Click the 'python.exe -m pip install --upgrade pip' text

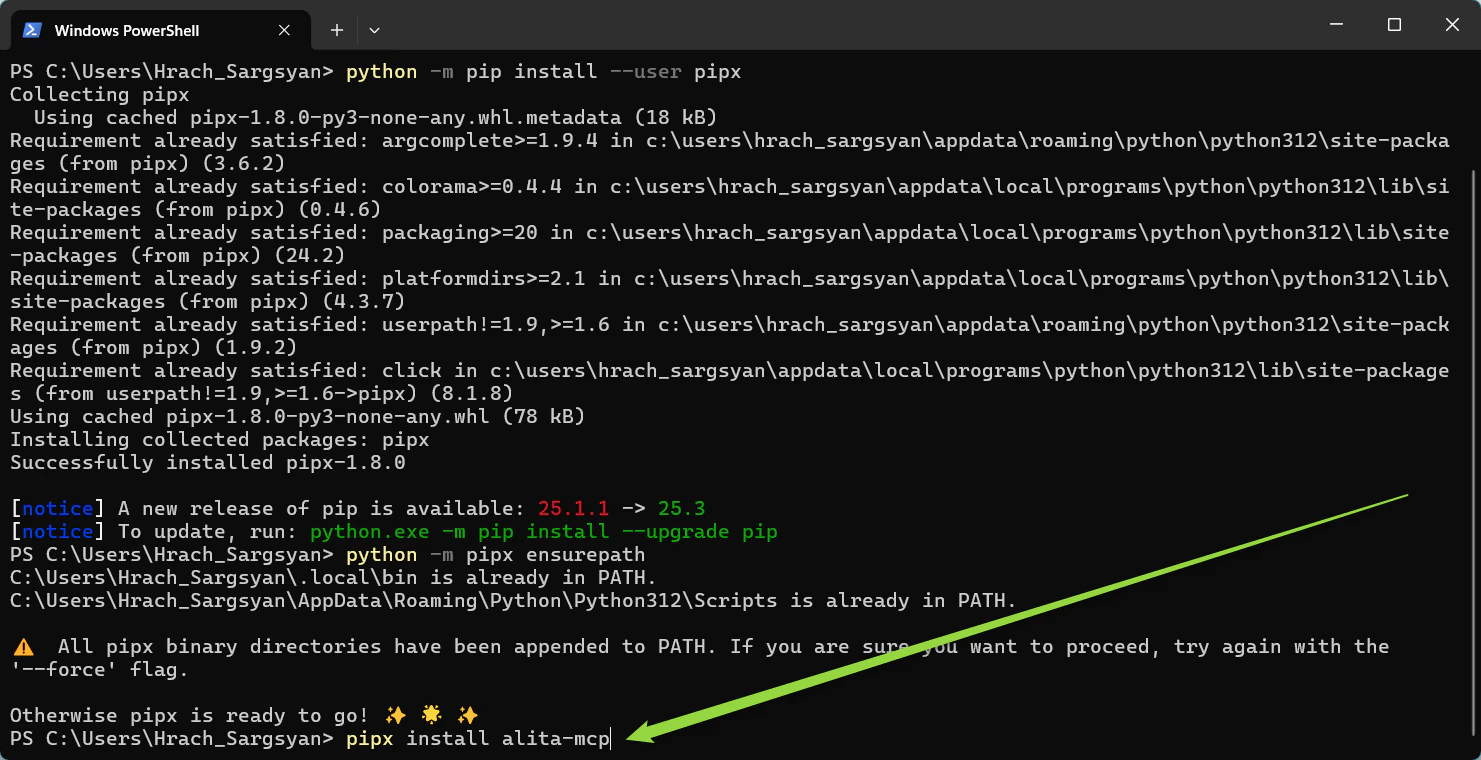tap(543, 531)
